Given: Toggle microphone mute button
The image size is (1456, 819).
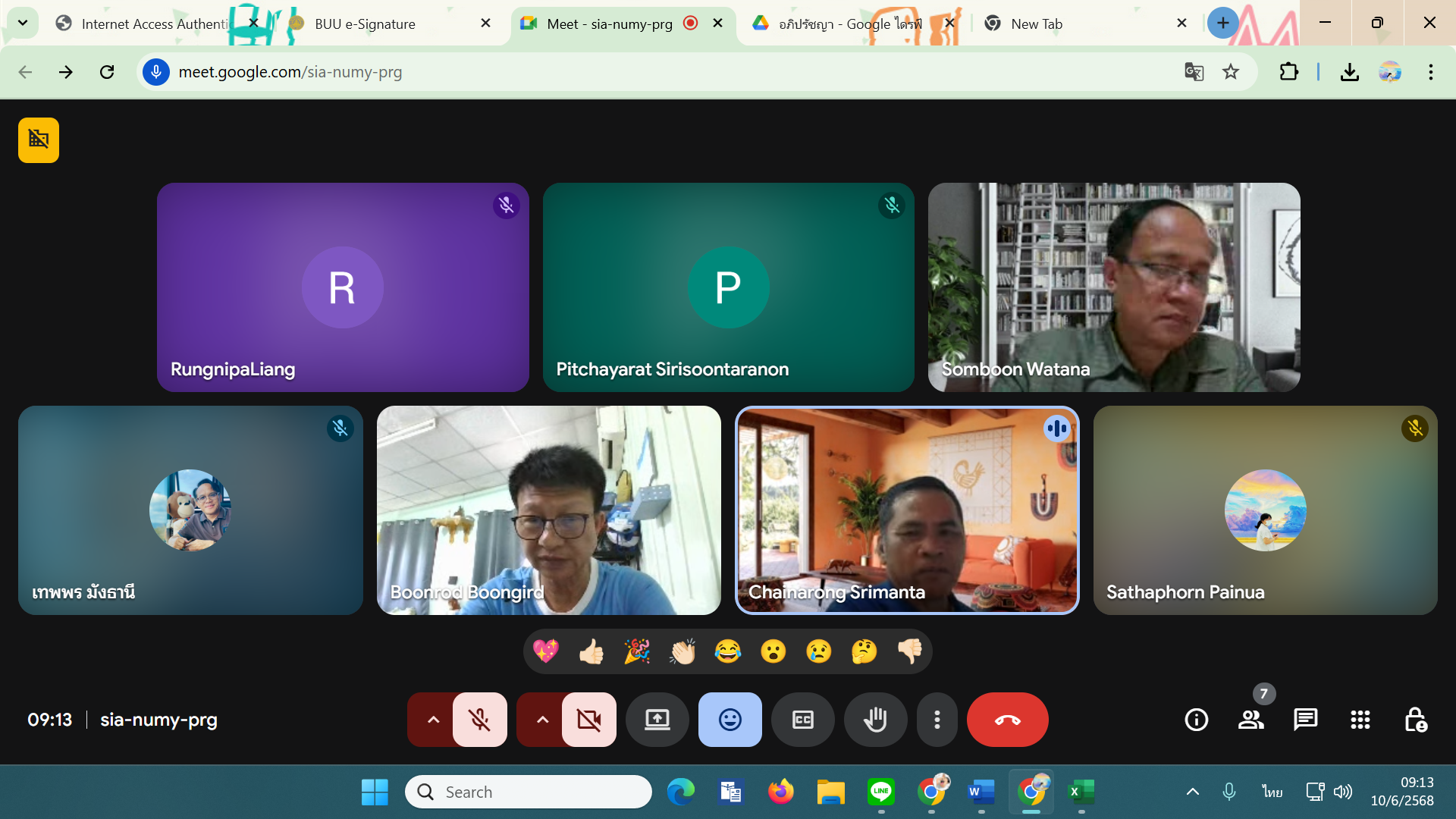Looking at the screenshot, I should (480, 720).
